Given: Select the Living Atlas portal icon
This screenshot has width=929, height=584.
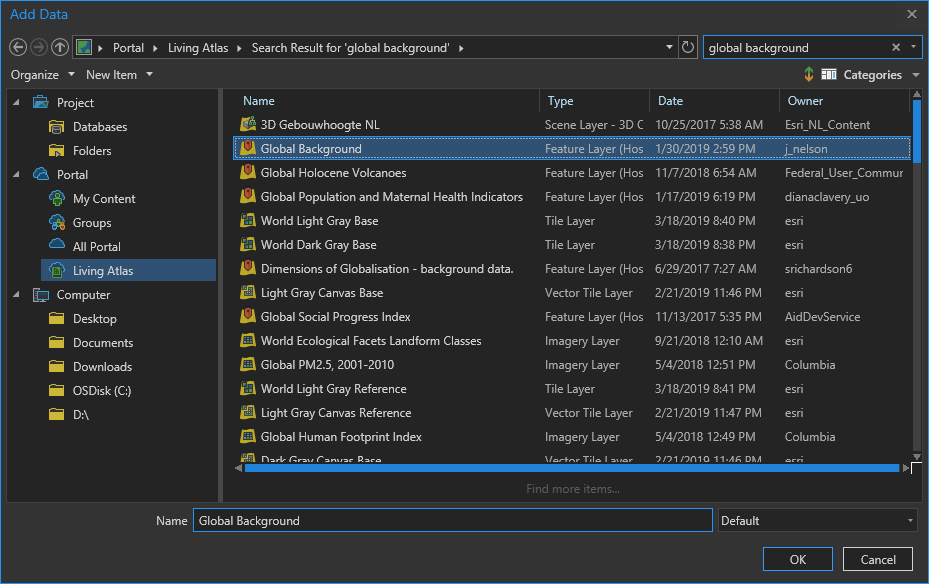Looking at the screenshot, I should pos(58,271).
